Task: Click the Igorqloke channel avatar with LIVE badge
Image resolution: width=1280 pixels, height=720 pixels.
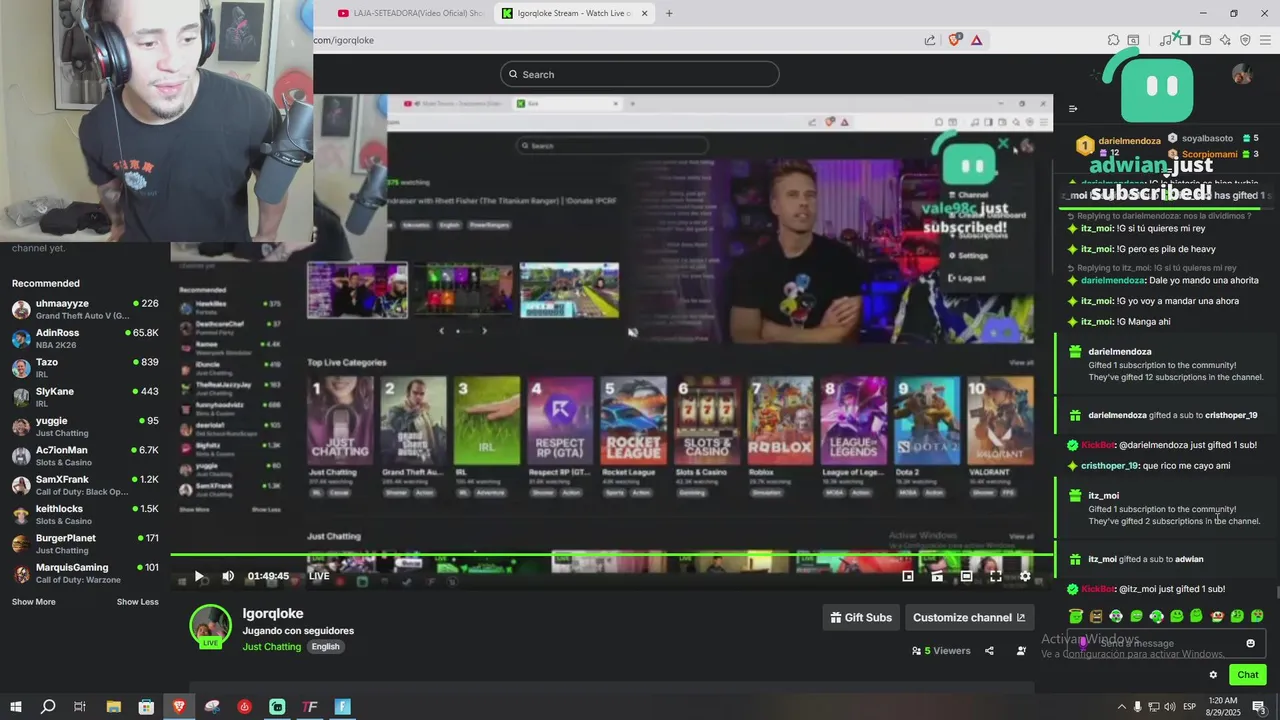Action: coord(210,626)
